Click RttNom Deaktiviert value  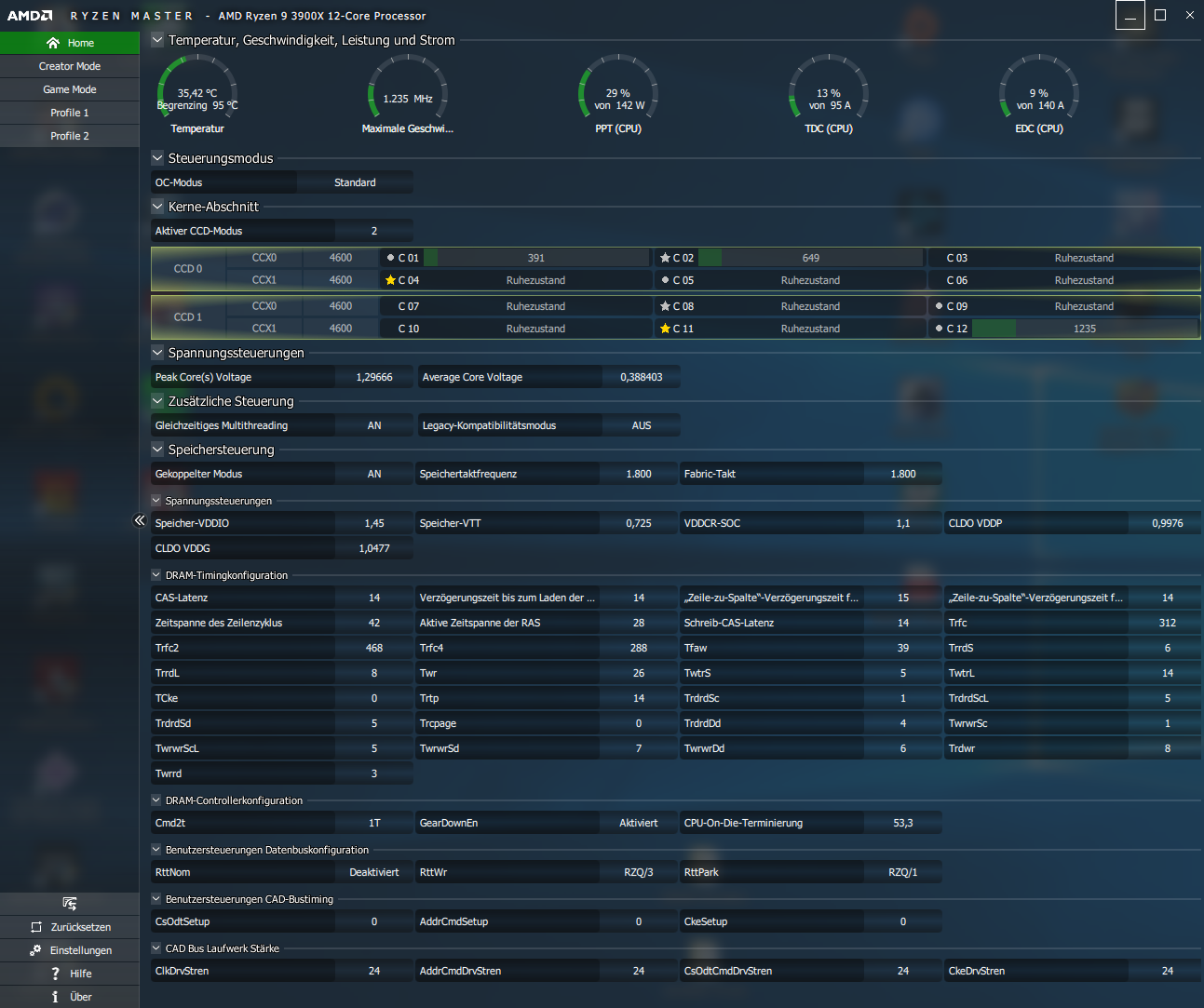click(374, 872)
